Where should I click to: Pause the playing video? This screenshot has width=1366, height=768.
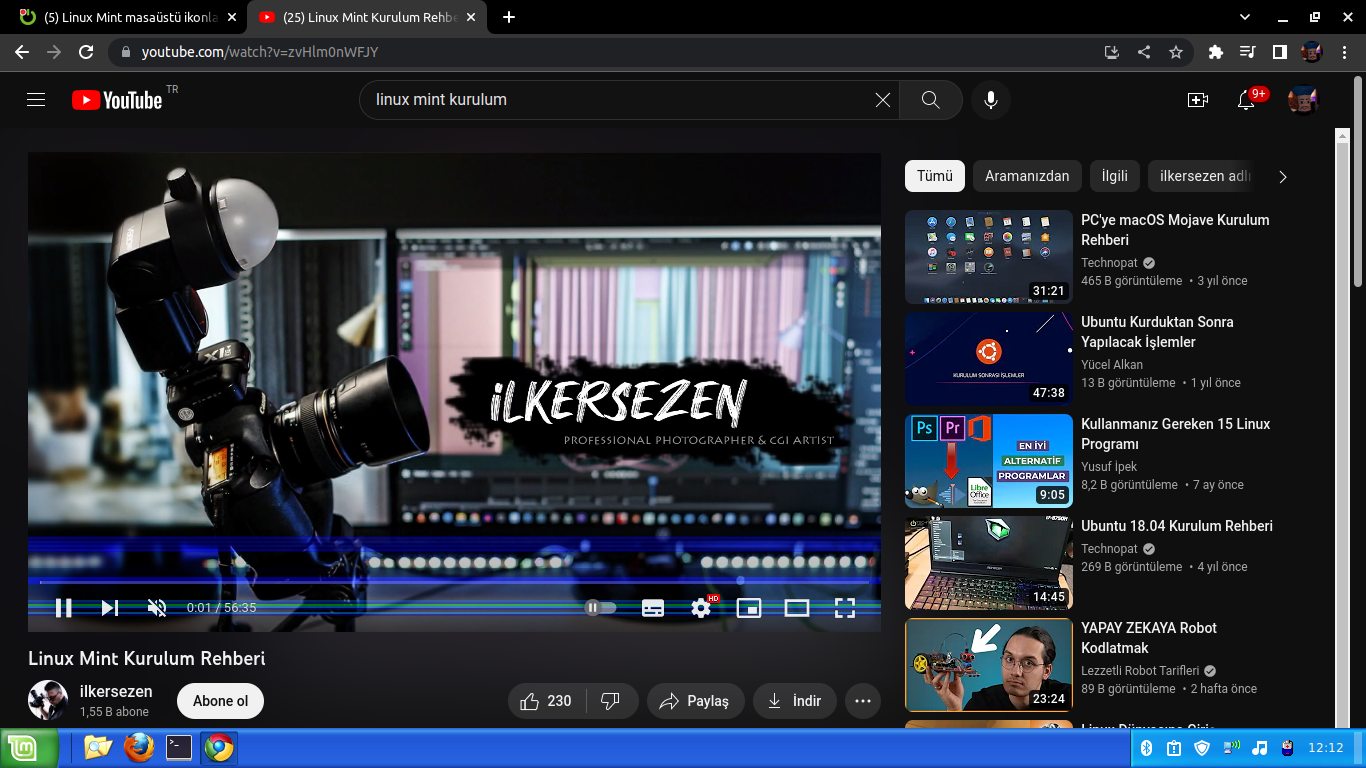pyautogui.click(x=63, y=607)
